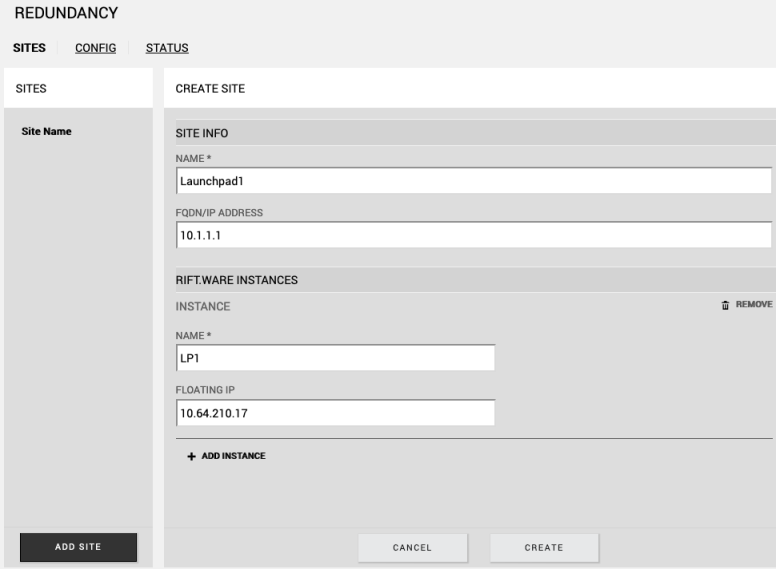
Task: Select the instance NAME field containing LP1
Action: 335,358
